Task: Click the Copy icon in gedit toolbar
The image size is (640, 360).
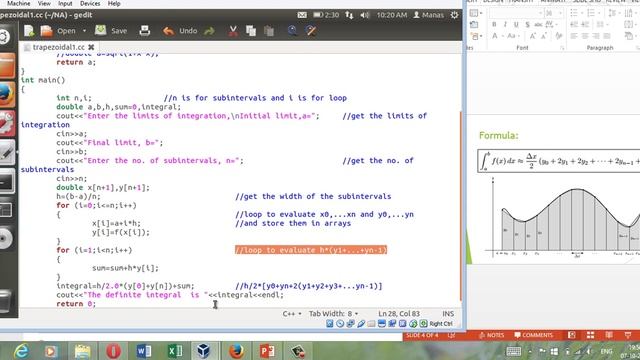Action: (251, 31)
